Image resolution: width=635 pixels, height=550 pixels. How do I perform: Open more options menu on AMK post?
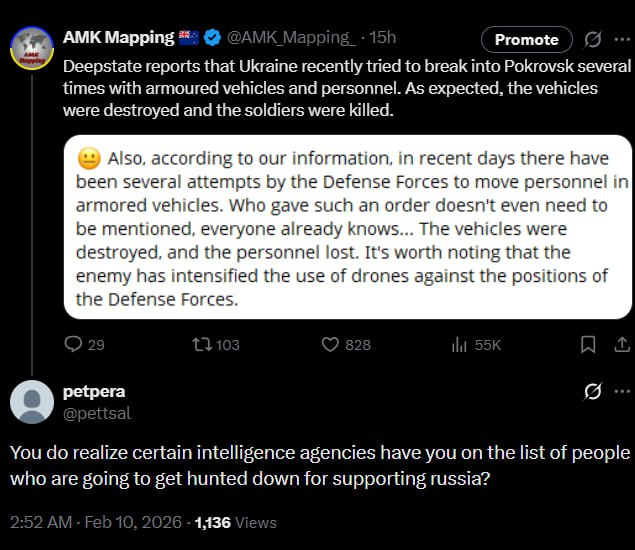click(624, 39)
